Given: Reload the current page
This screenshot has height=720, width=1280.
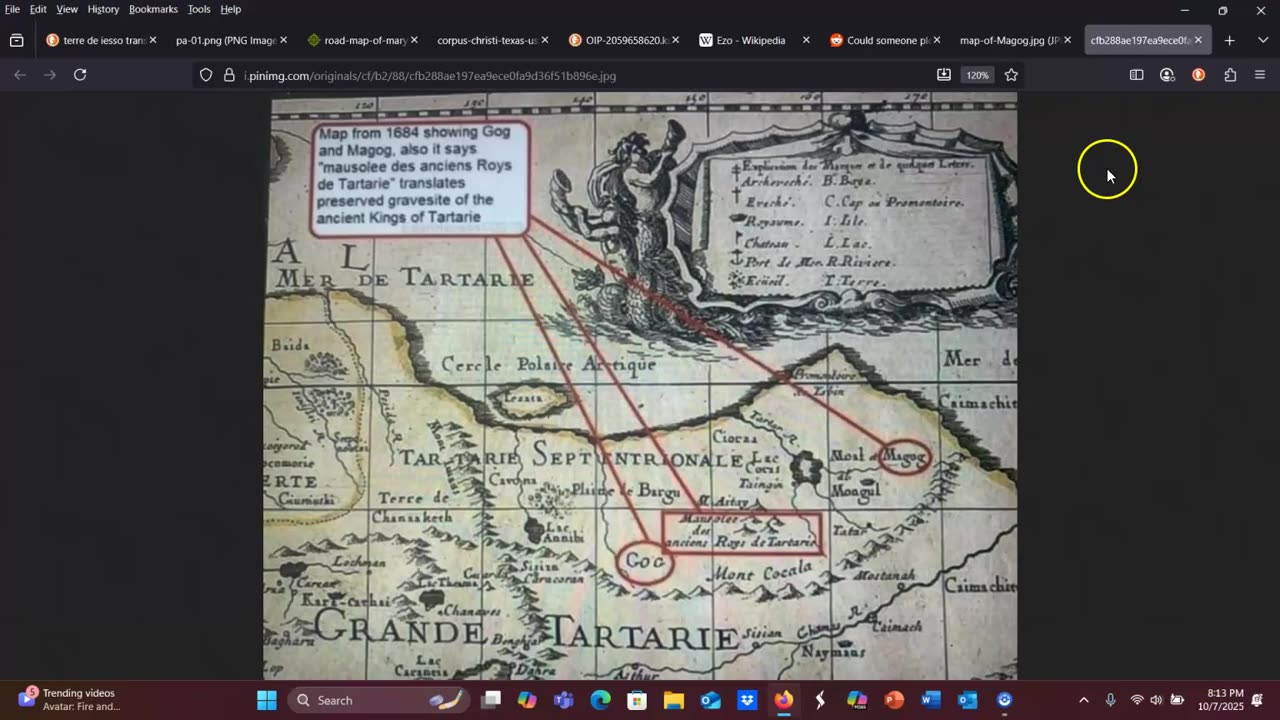Looking at the screenshot, I should (80, 75).
